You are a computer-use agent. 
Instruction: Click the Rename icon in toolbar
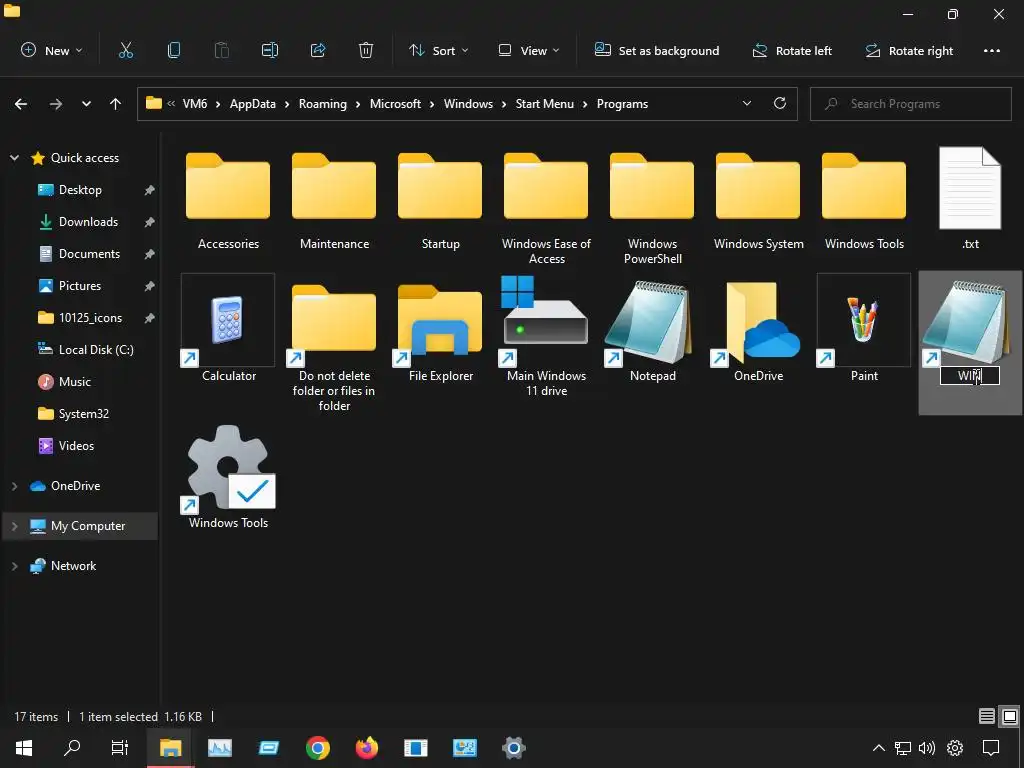(270, 50)
